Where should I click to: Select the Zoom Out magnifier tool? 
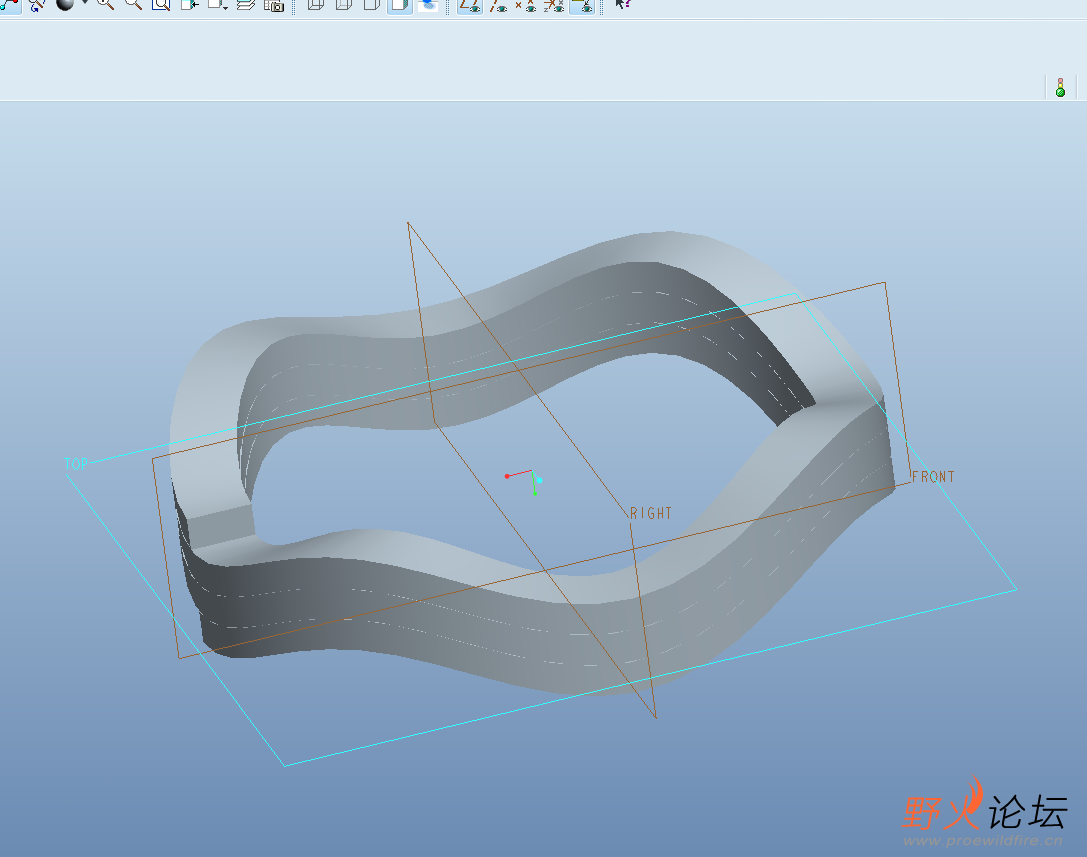(133, 5)
